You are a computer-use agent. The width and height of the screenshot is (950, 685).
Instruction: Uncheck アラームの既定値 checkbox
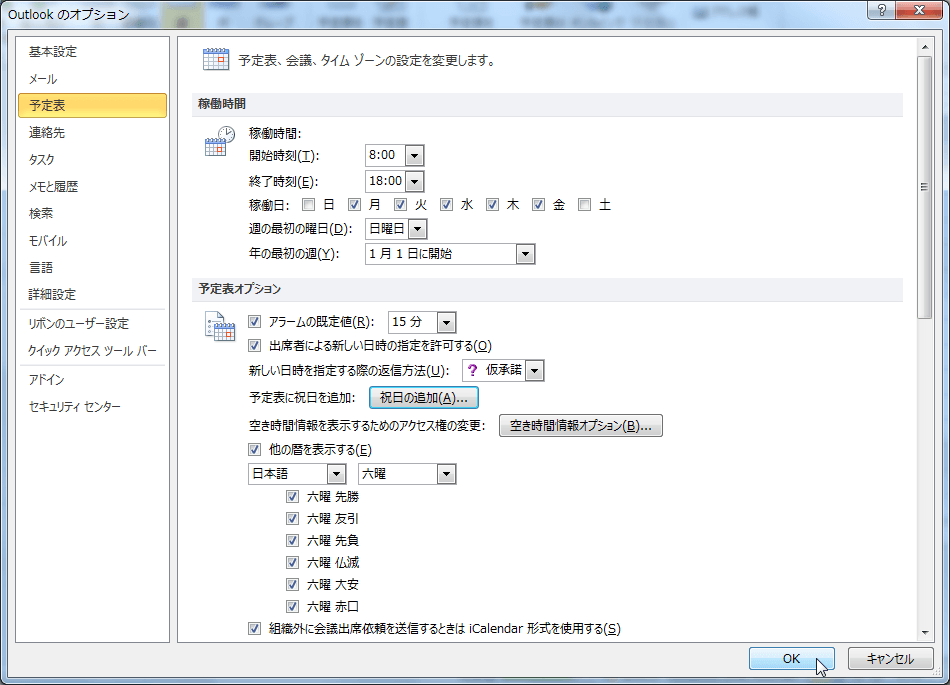(254, 322)
